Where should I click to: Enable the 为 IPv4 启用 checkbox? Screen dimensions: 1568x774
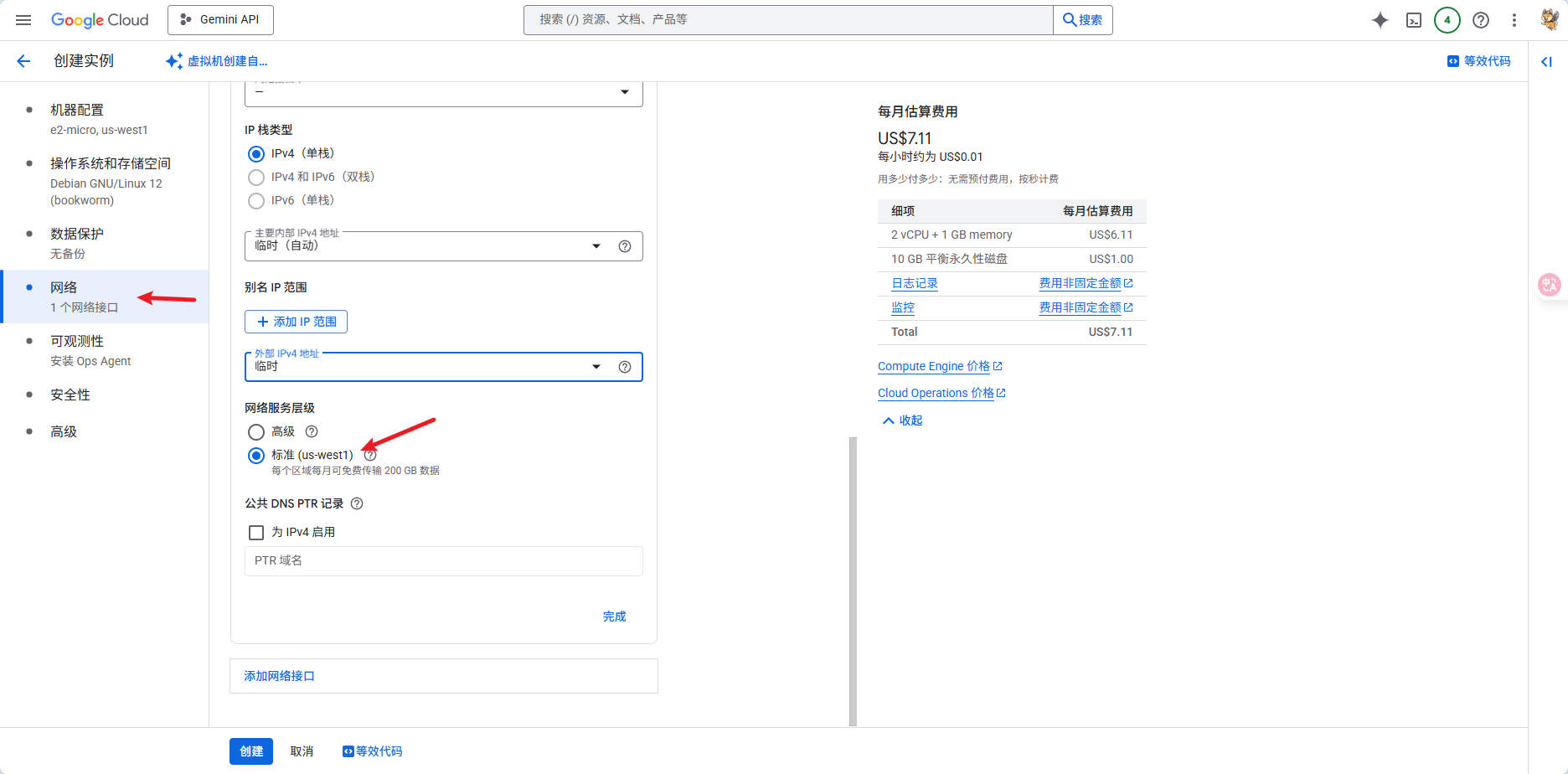click(256, 533)
